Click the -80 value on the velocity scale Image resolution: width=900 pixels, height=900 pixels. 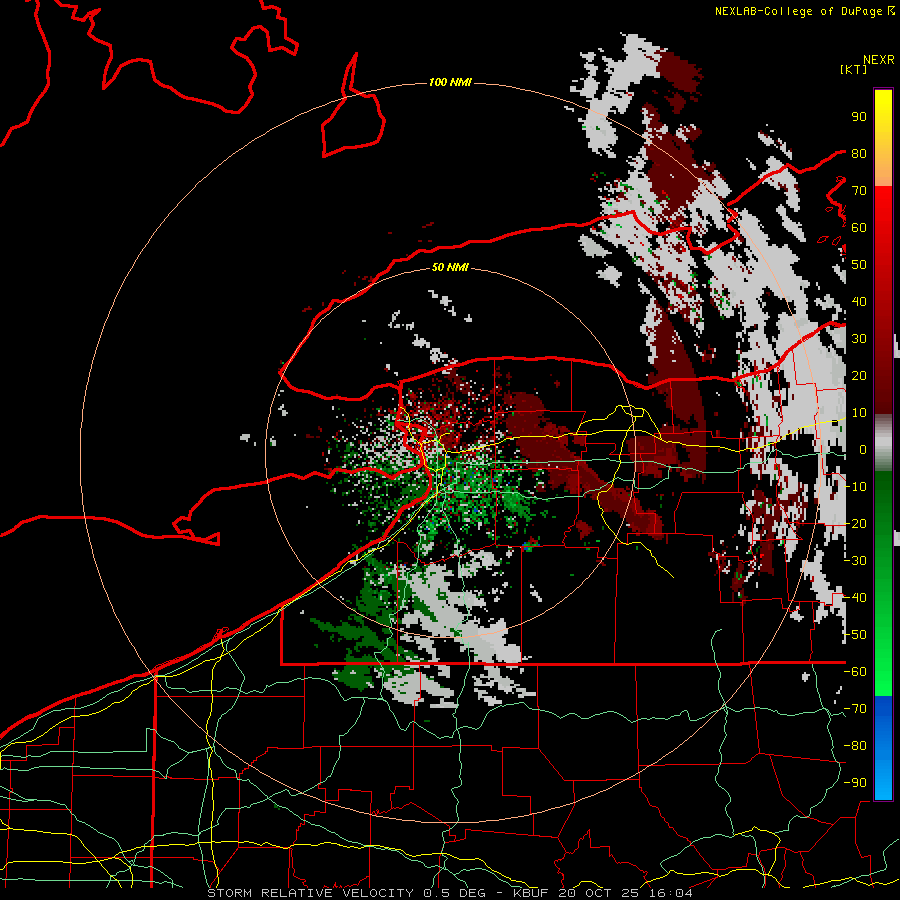click(x=855, y=745)
